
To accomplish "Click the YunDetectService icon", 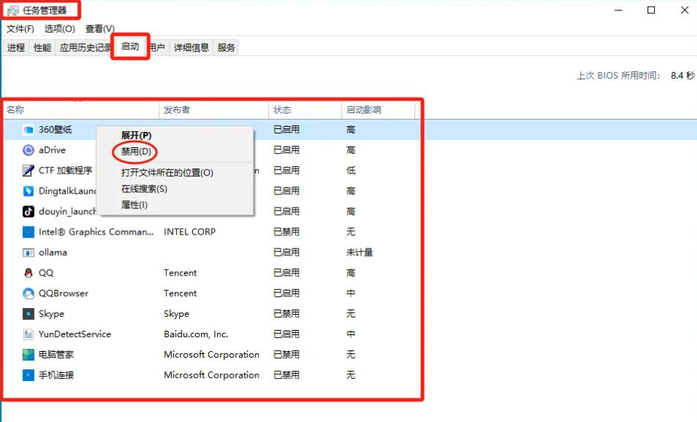I will coord(28,334).
